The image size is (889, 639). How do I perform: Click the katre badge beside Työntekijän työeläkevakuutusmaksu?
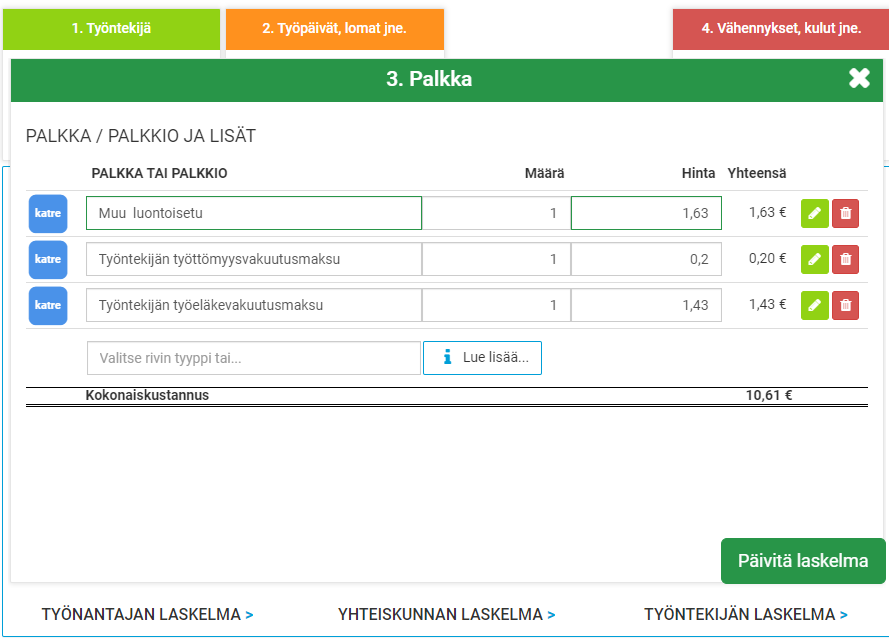[x=48, y=305]
